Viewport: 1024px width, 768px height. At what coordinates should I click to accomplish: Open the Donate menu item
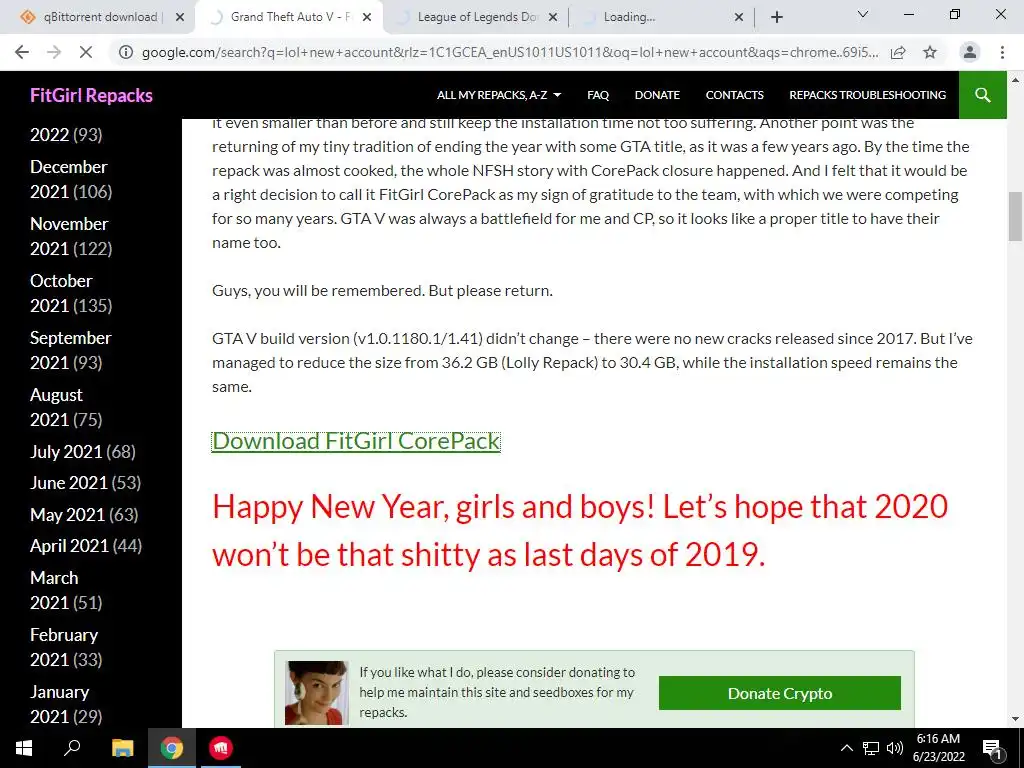tap(657, 95)
